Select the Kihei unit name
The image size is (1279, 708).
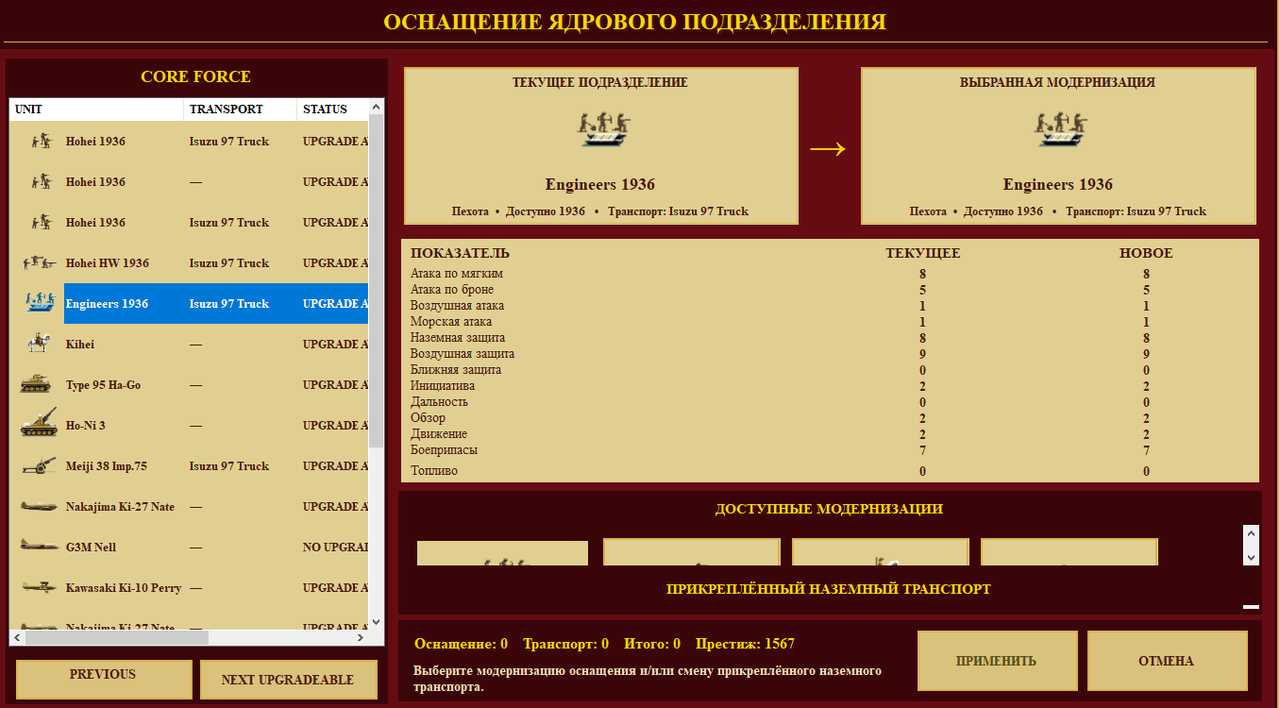tap(80, 344)
